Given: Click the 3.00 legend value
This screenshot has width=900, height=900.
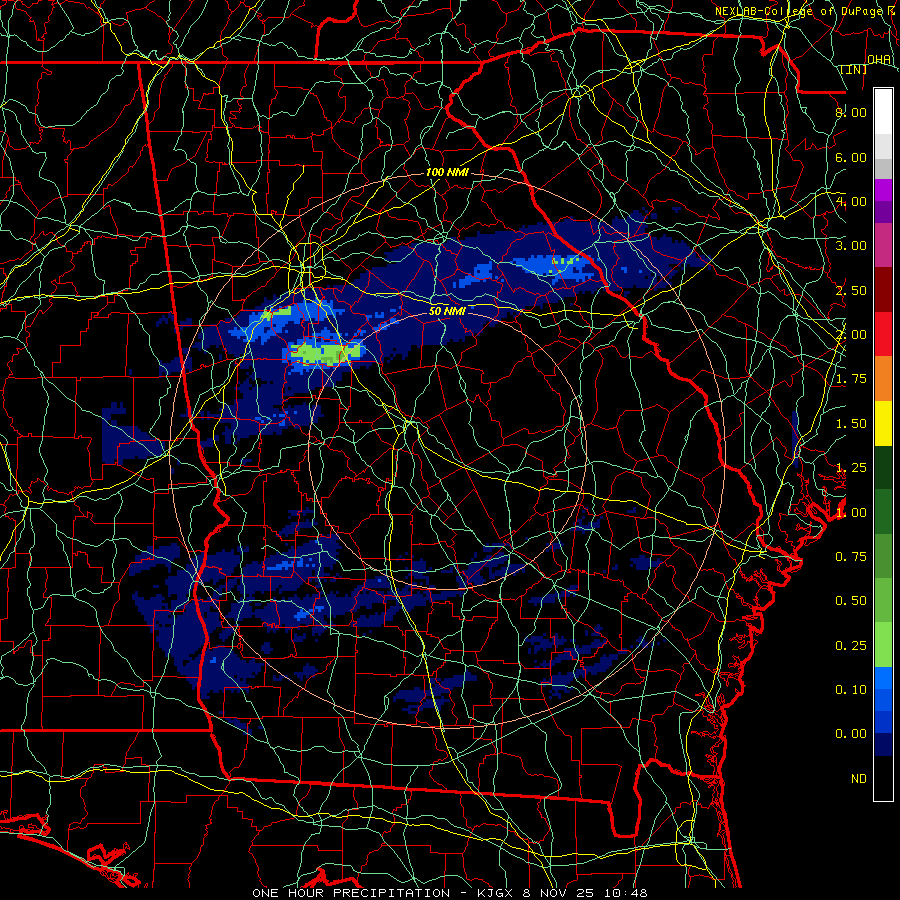Looking at the screenshot, I should (x=851, y=246).
